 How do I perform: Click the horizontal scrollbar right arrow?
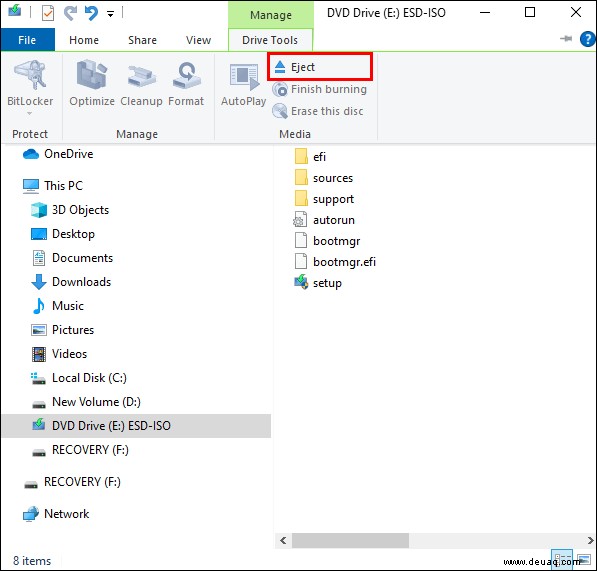point(590,540)
